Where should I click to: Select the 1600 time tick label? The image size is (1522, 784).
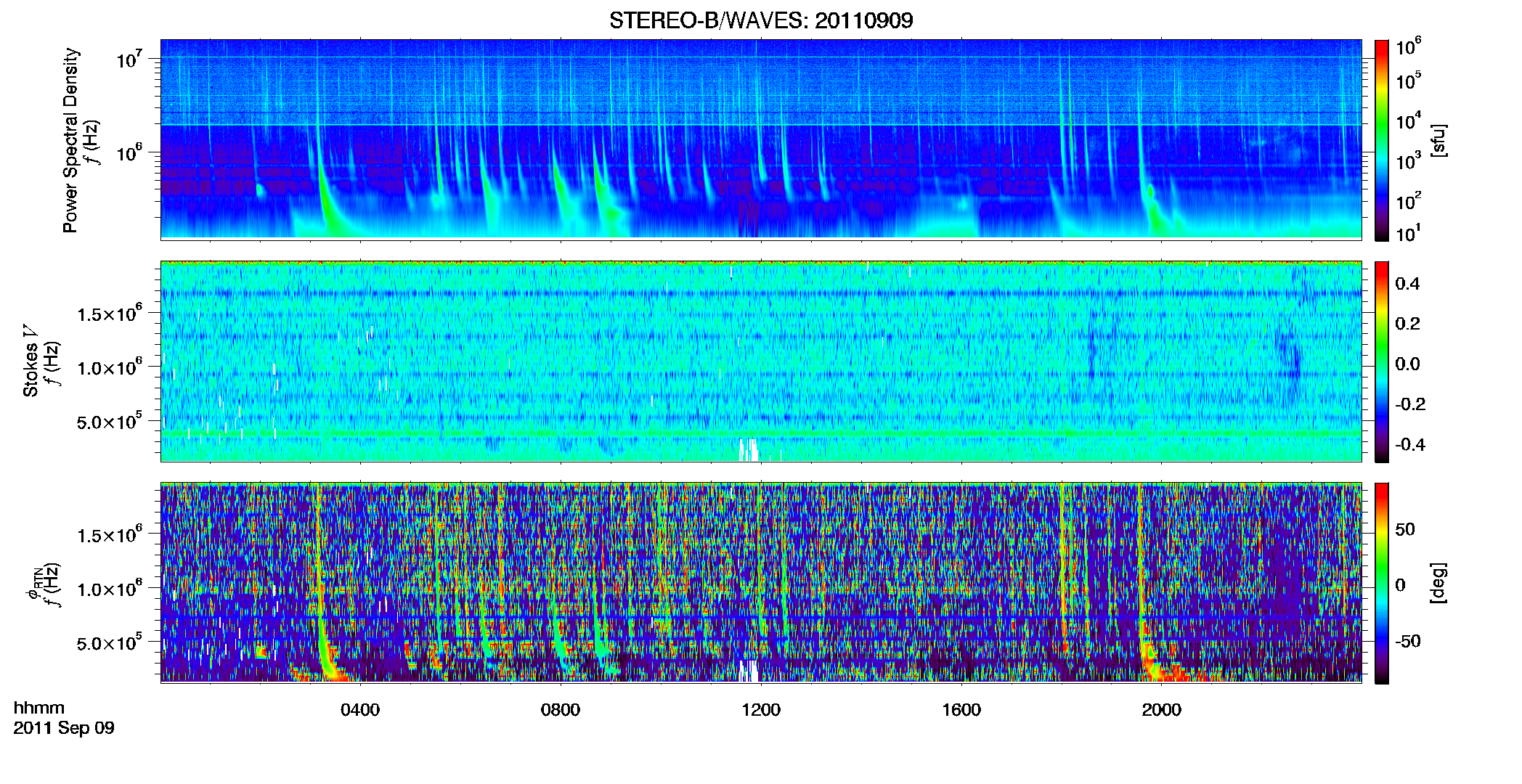(961, 710)
